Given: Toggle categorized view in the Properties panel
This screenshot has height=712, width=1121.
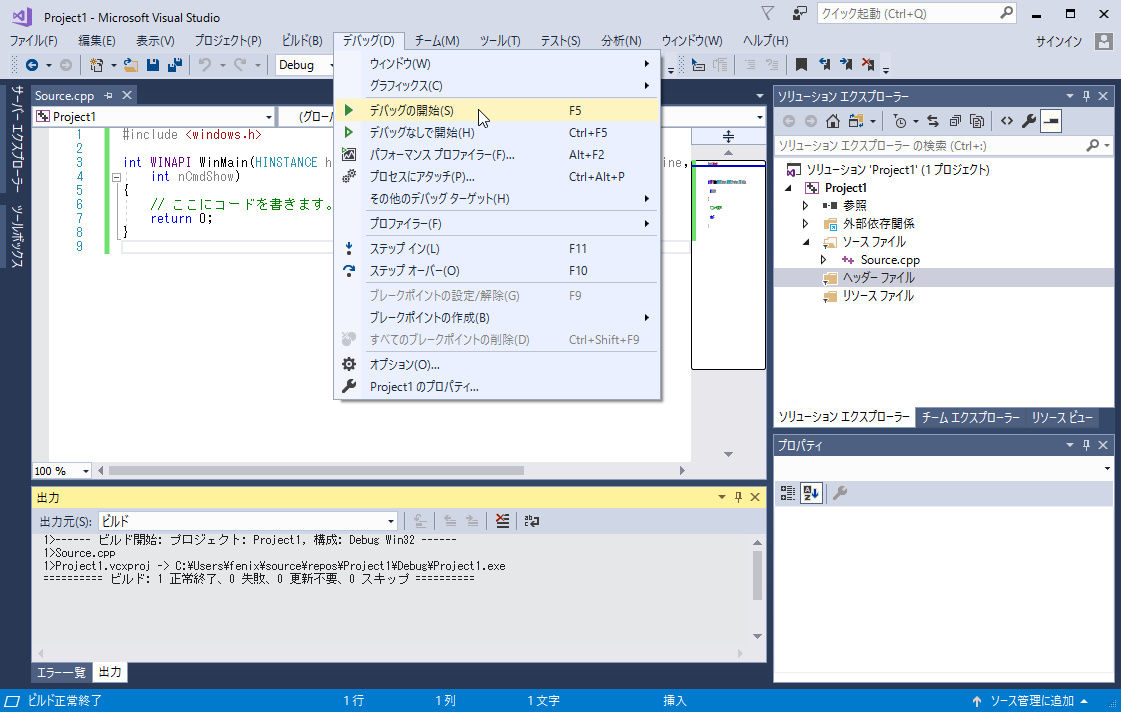Looking at the screenshot, I should [788, 493].
